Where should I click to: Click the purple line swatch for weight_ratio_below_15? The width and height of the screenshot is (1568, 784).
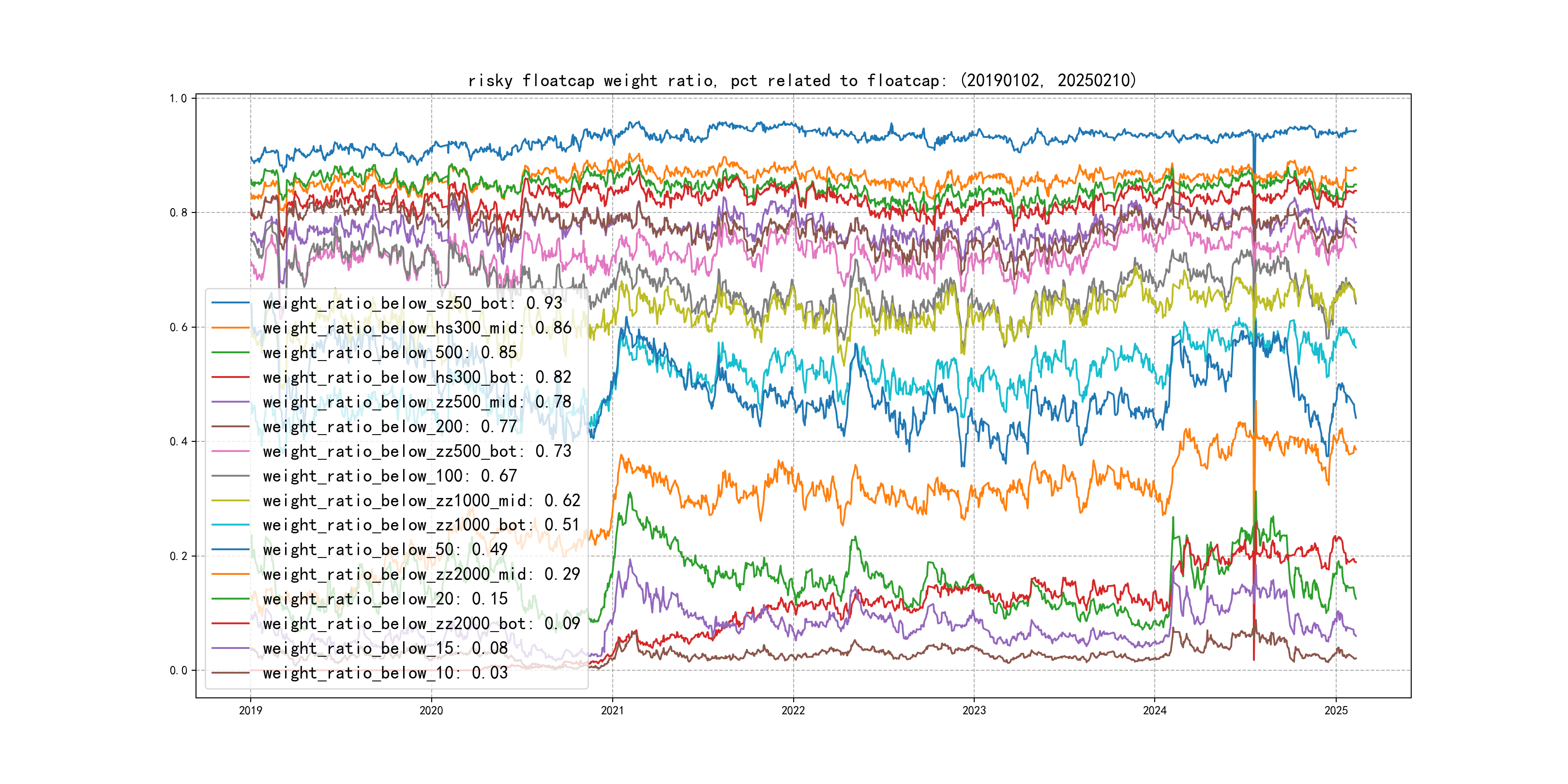pos(230,648)
